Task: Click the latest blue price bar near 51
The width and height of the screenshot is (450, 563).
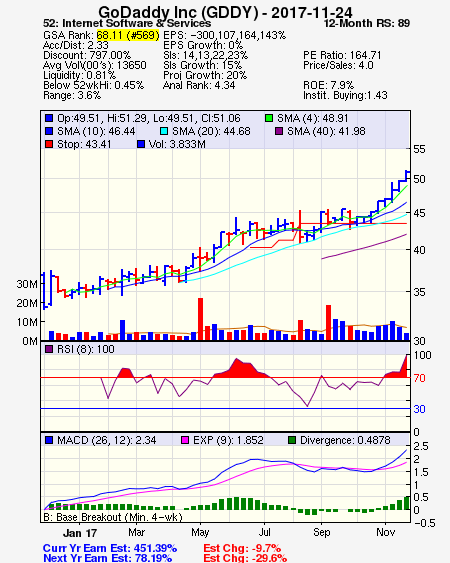Action: coord(407,176)
